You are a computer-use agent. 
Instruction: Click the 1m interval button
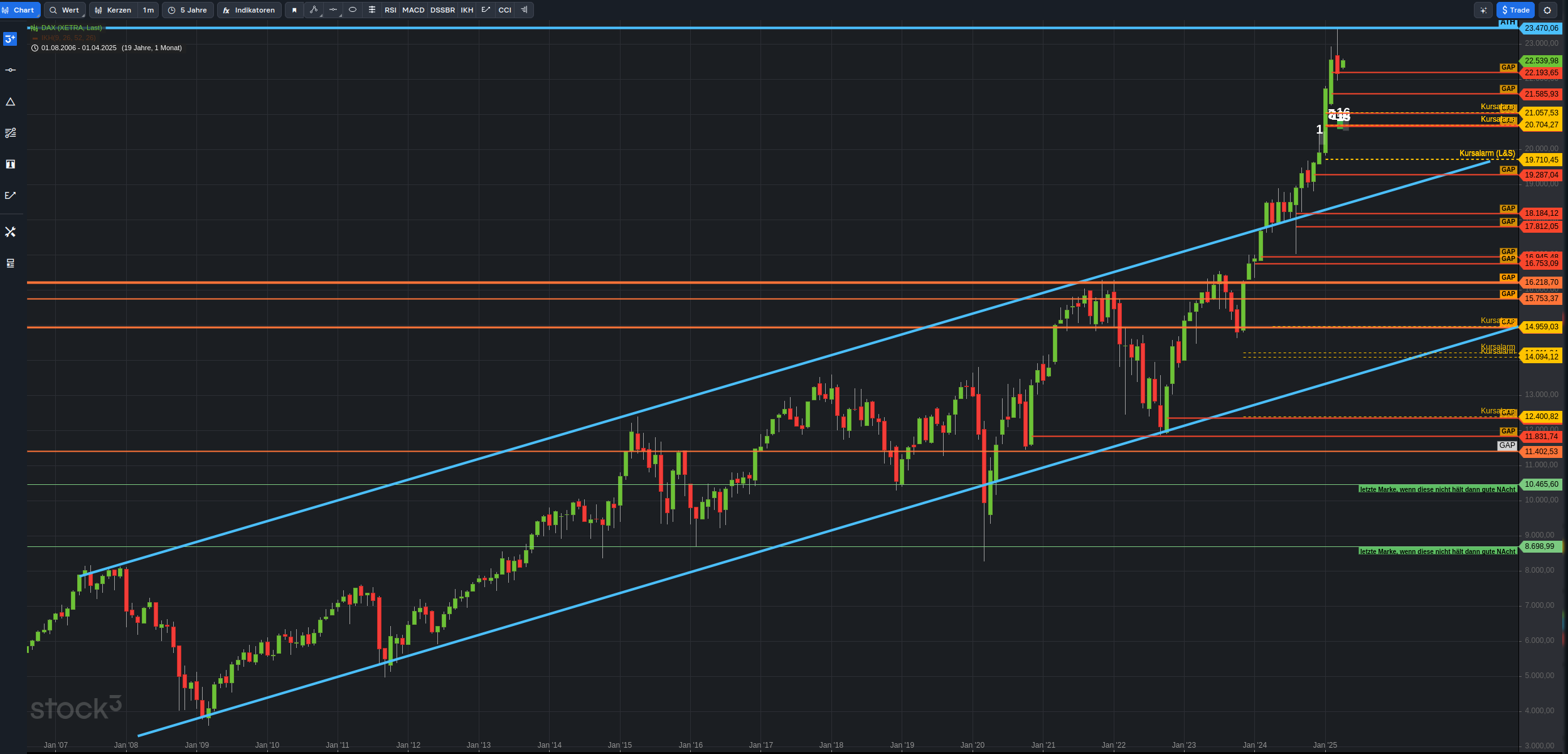pos(148,10)
